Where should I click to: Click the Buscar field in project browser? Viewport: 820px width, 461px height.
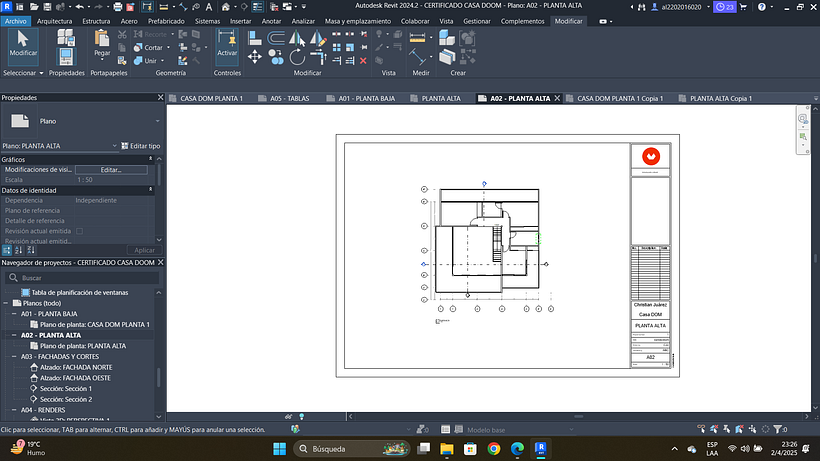click(82, 278)
